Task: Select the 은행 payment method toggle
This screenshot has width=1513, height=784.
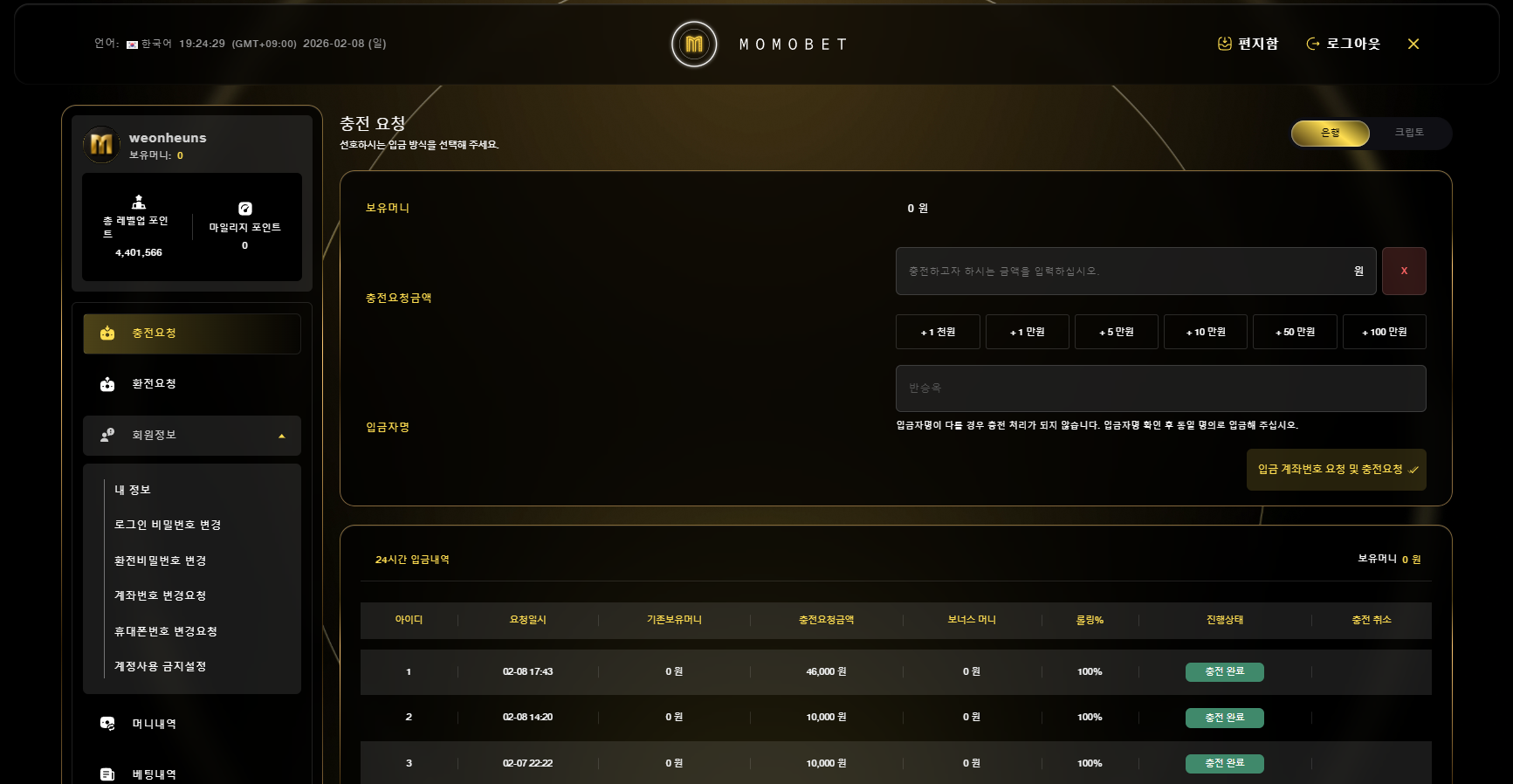Action: (x=1330, y=133)
